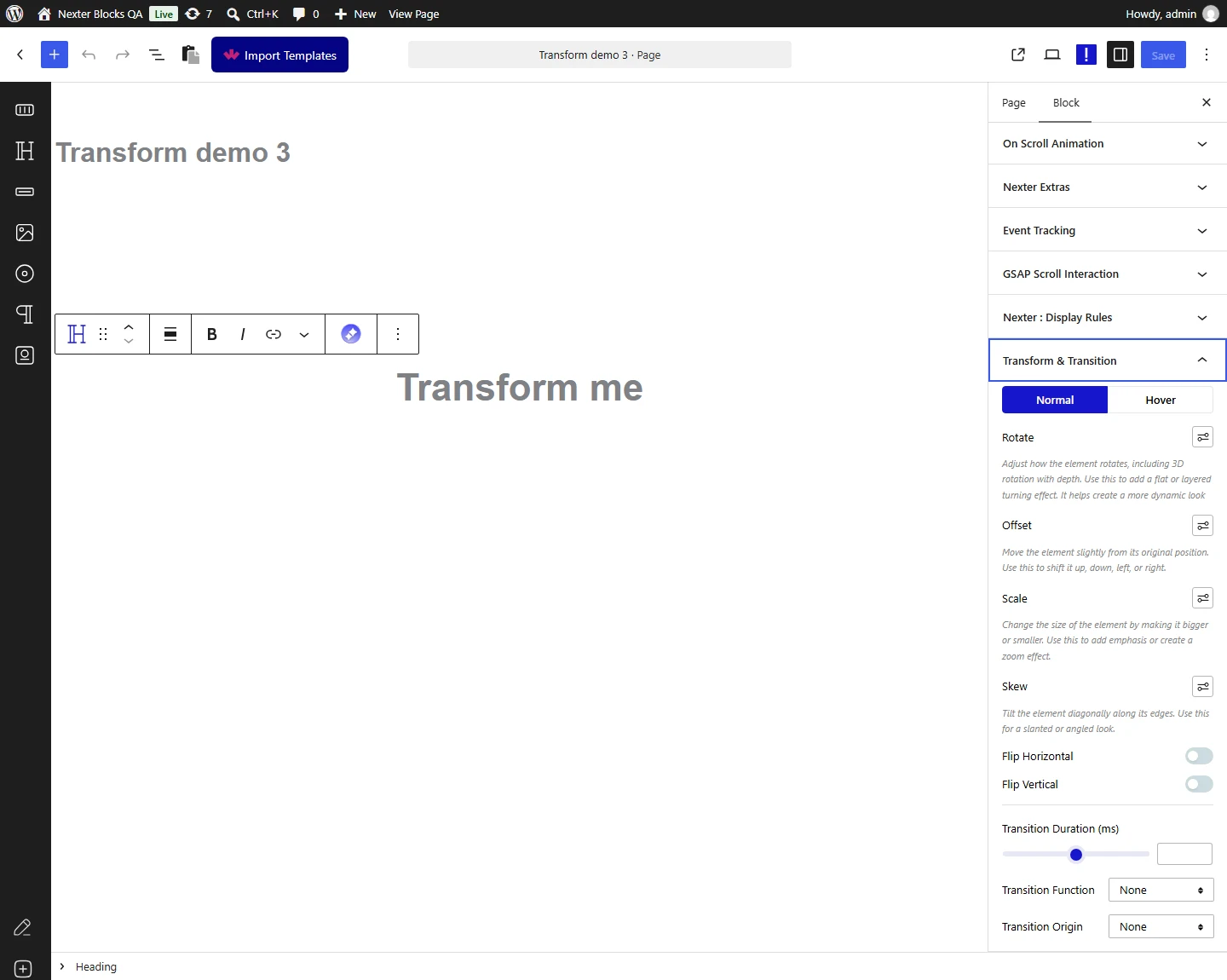
Task: Enable Flip Vertical toggle
Action: (x=1199, y=784)
